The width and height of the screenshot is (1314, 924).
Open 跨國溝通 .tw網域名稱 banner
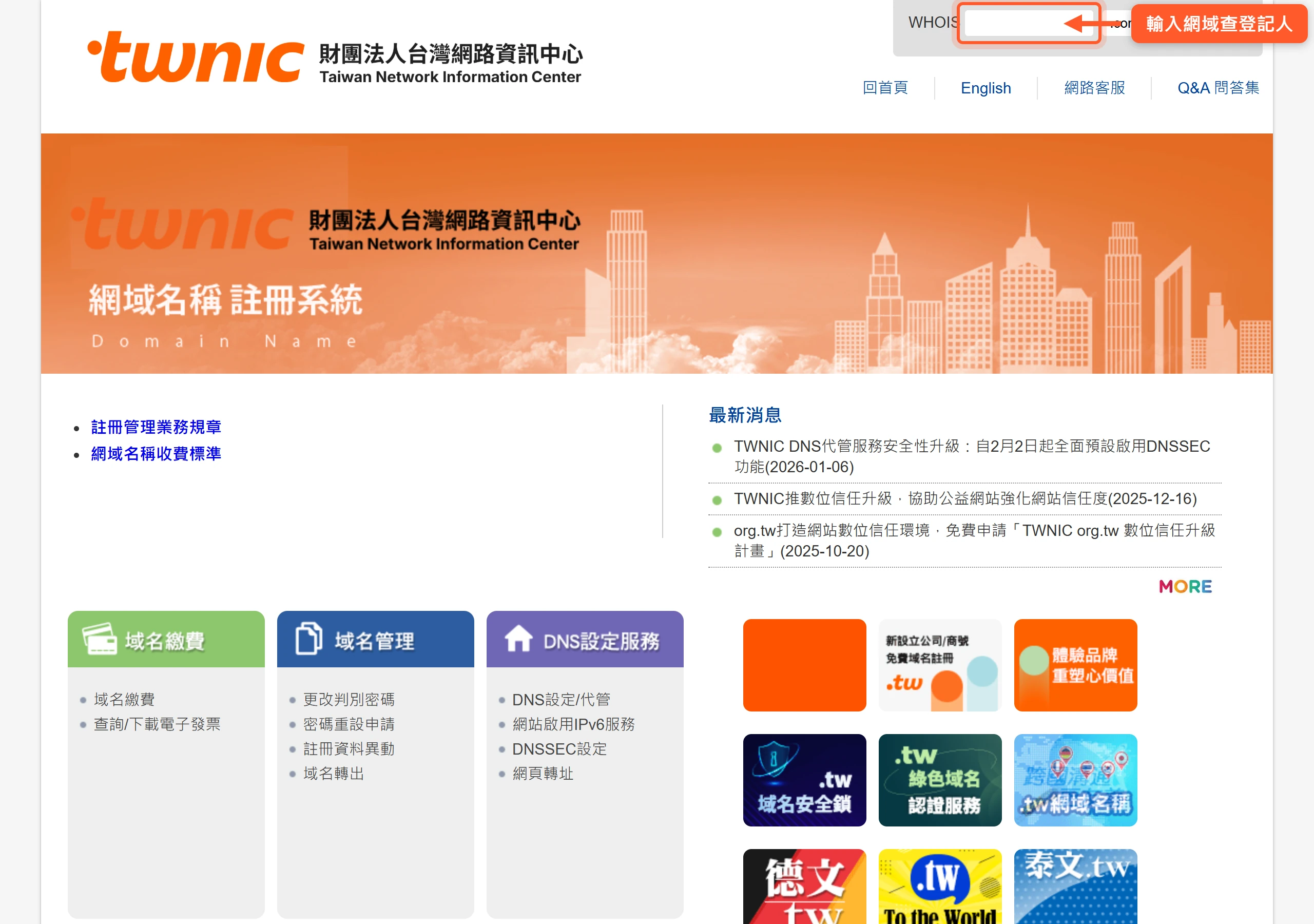[1075, 780]
